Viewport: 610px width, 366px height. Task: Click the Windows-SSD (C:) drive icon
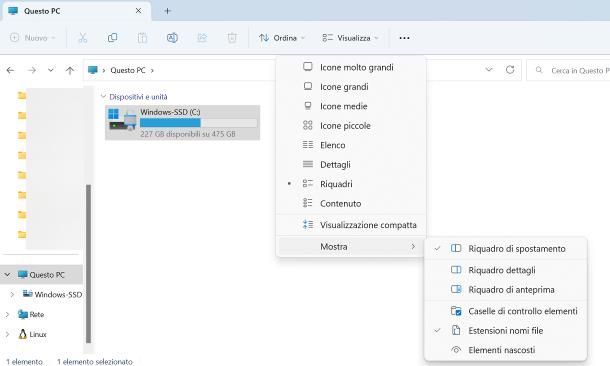point(122,120)
